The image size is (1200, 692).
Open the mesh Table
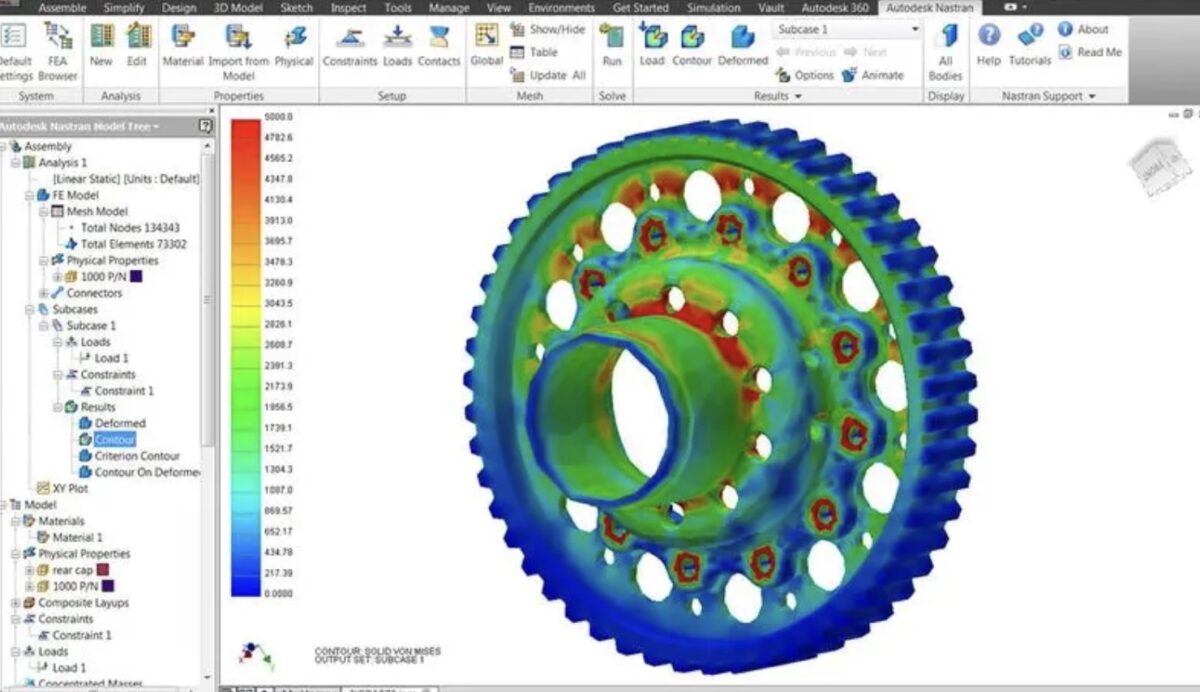pos(534,52)
